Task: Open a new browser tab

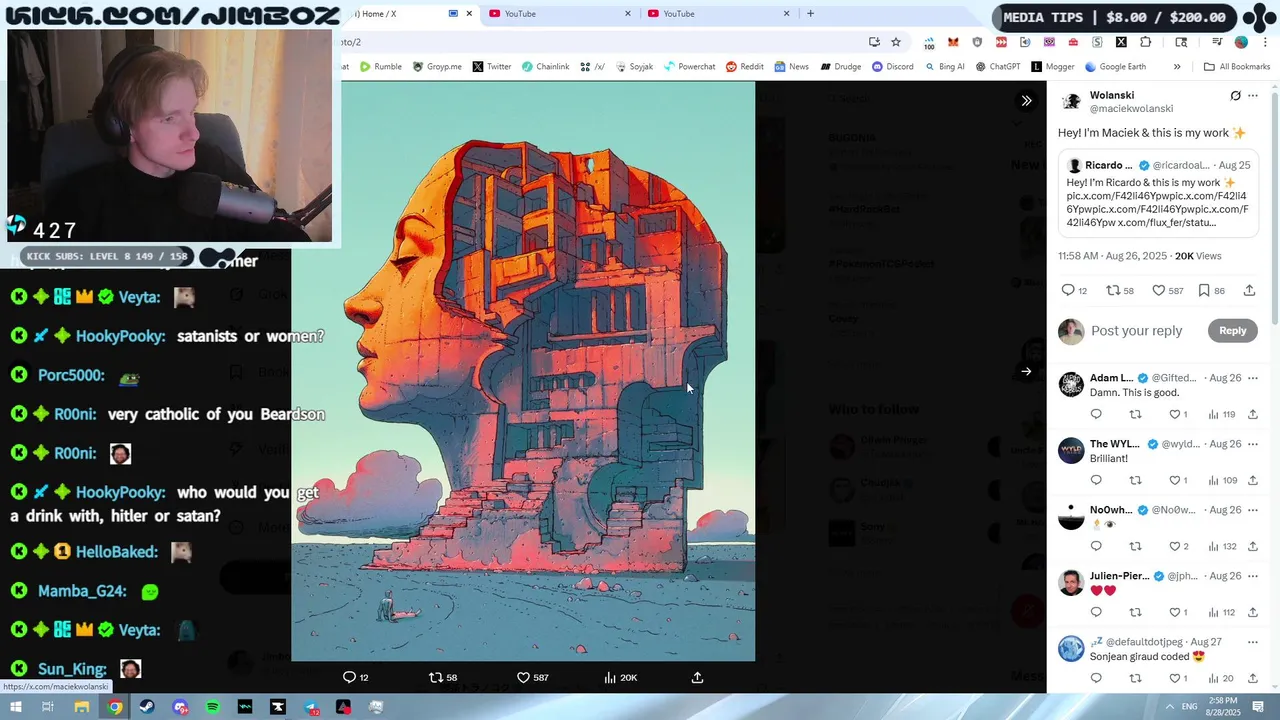Action: click(x=810, y=14)
